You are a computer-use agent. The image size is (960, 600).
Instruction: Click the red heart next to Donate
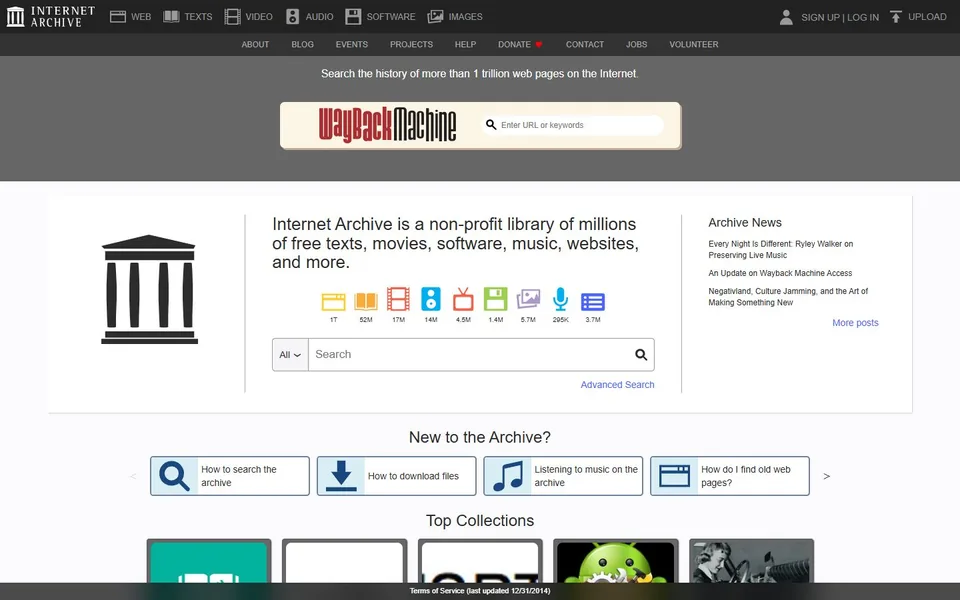[x=539, y=45]
